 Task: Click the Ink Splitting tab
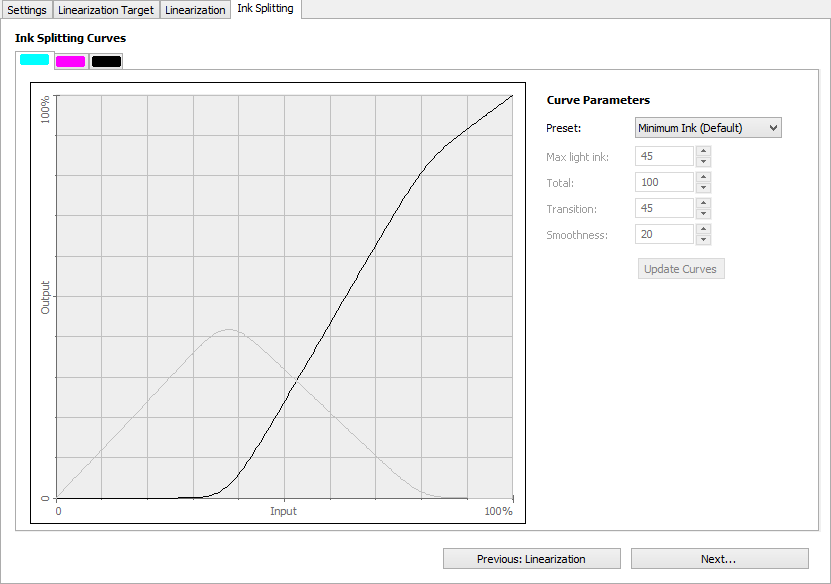[x=265, y=9]
